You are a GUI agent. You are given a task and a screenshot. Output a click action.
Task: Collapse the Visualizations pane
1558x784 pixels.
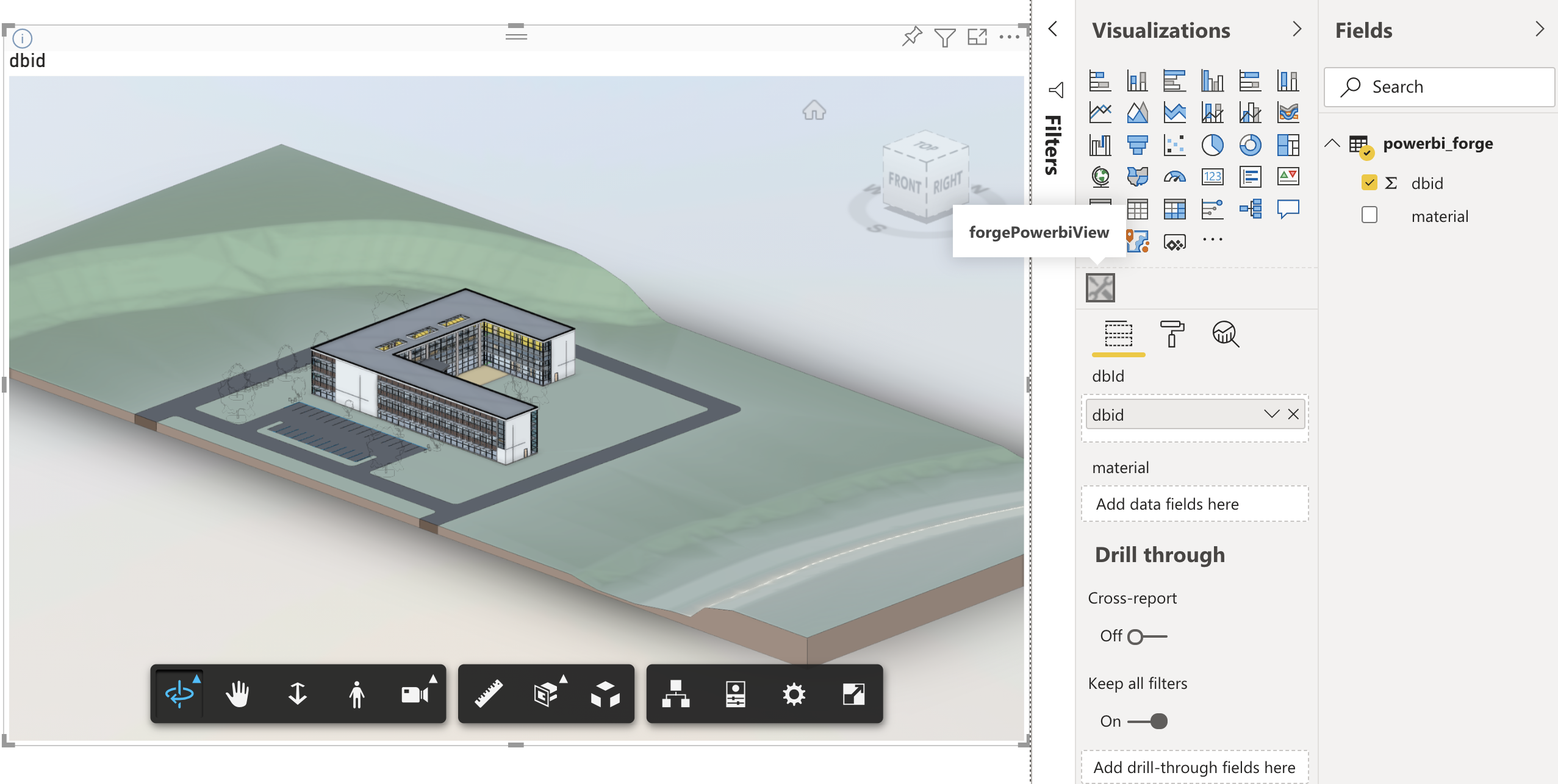(1297, 29)
